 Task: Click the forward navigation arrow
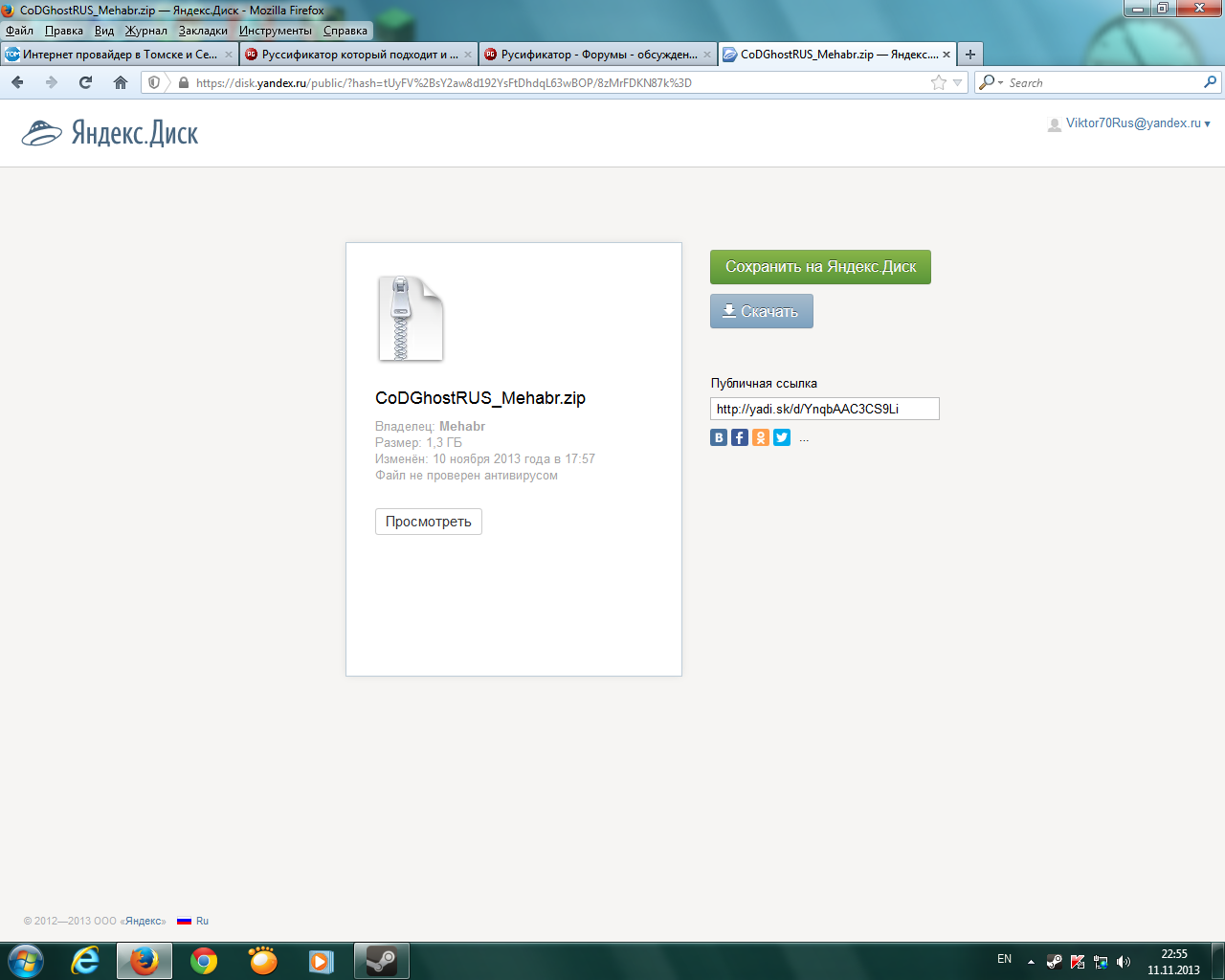(52, 82)
